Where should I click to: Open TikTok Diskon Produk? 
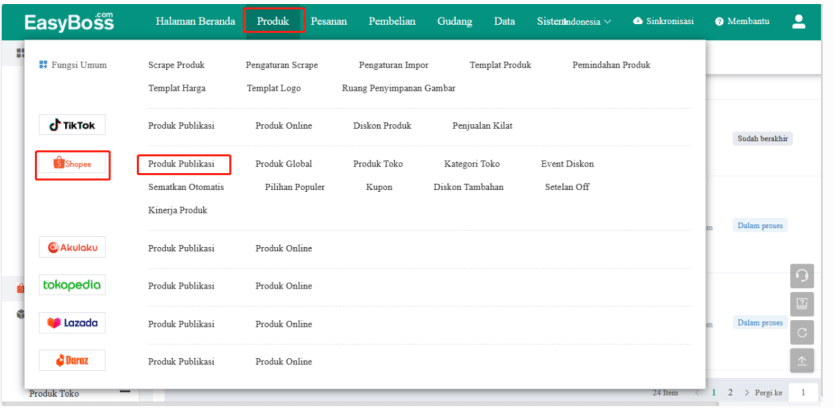(x=382, y=126)
